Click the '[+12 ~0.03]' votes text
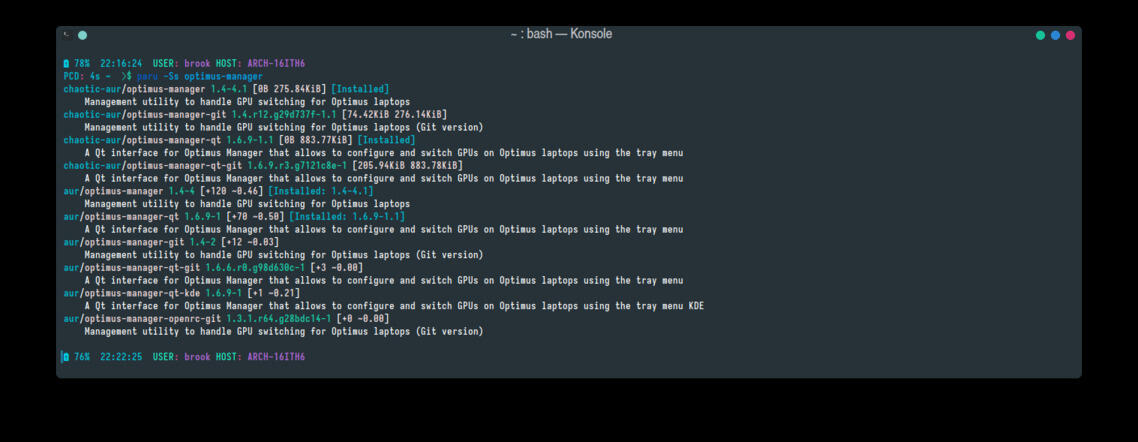Viewport: 1138px width, 442px height. [x=250, y=242]
